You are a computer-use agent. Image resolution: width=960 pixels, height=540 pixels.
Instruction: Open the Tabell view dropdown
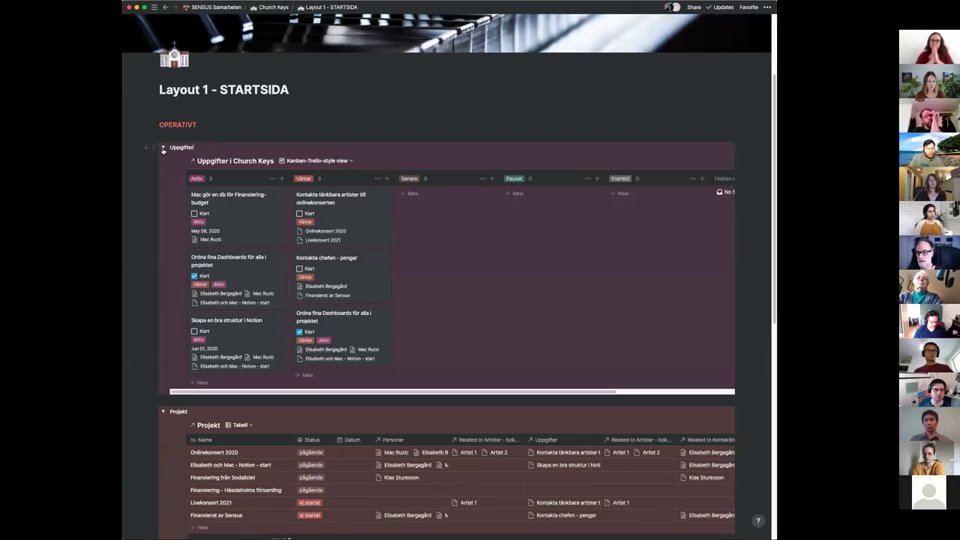coord(239,425)
